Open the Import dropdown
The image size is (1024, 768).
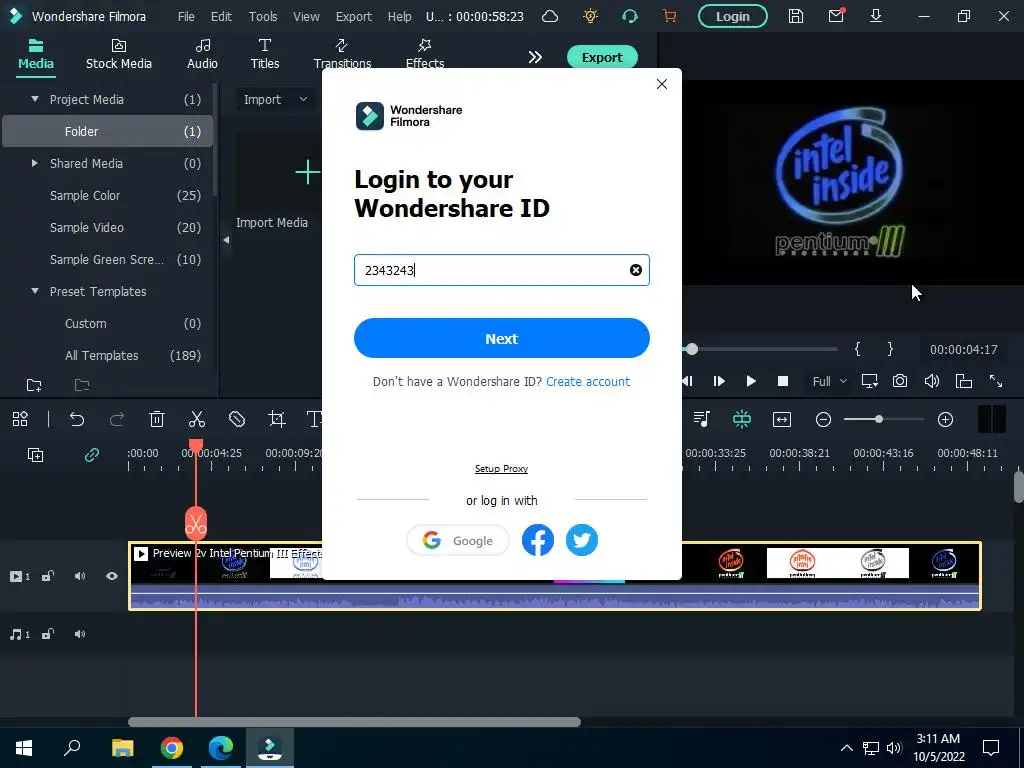(x=275, y=99)
